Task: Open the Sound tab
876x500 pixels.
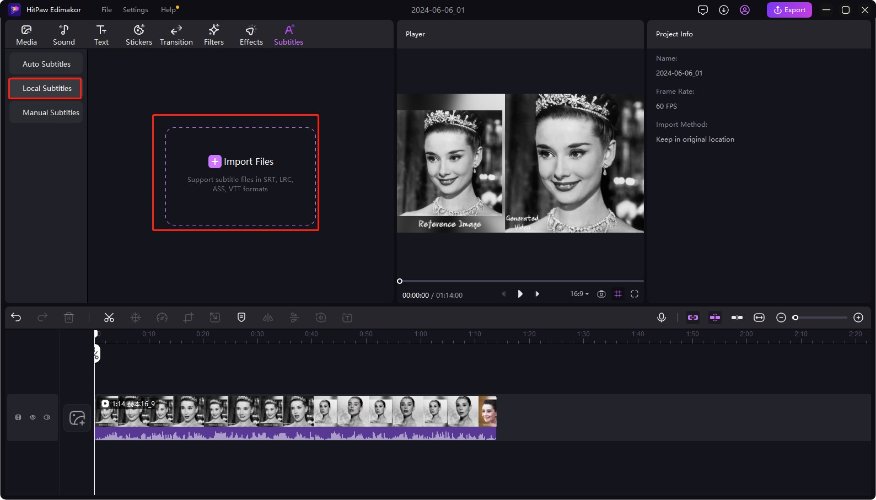Action: pos(64,35)
